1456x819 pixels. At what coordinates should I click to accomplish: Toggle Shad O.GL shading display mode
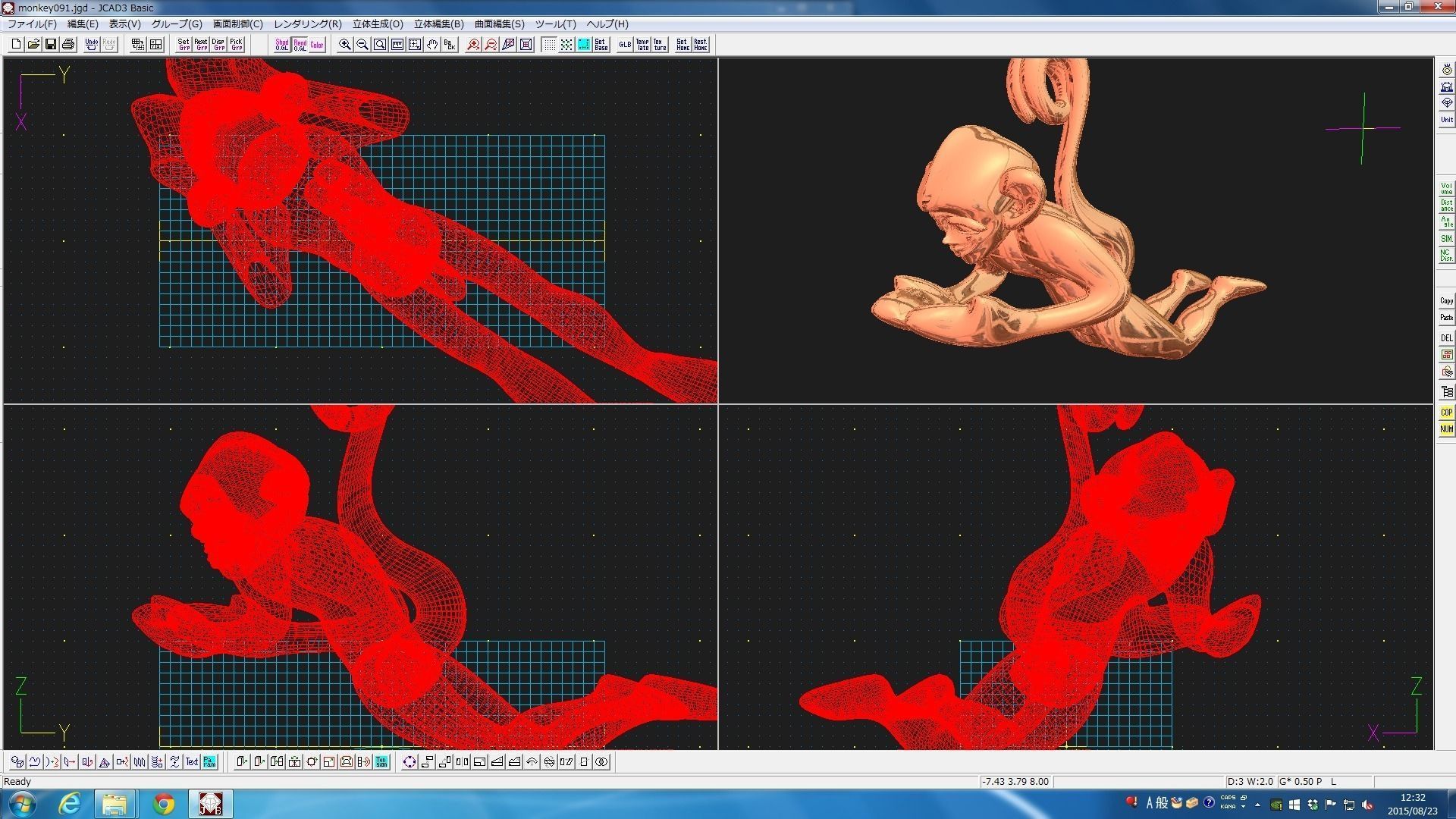[x=282, y=45]
